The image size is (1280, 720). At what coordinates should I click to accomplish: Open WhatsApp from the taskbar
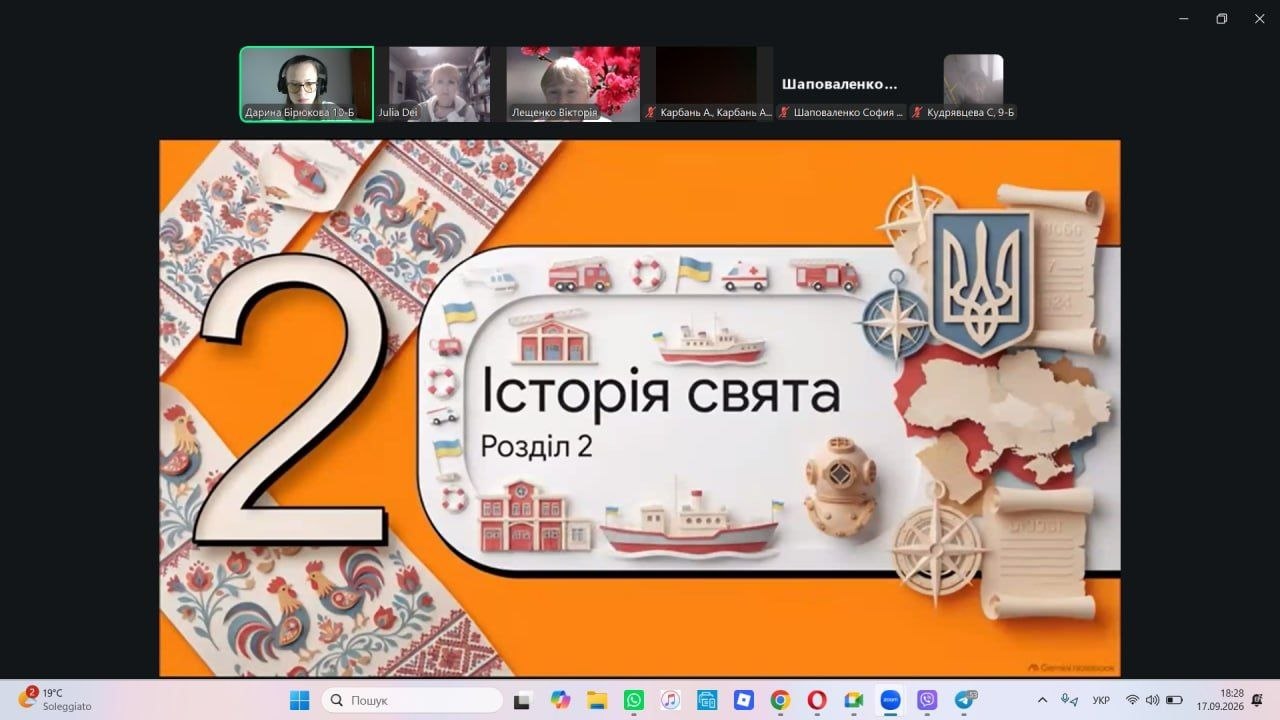[634, 700]
